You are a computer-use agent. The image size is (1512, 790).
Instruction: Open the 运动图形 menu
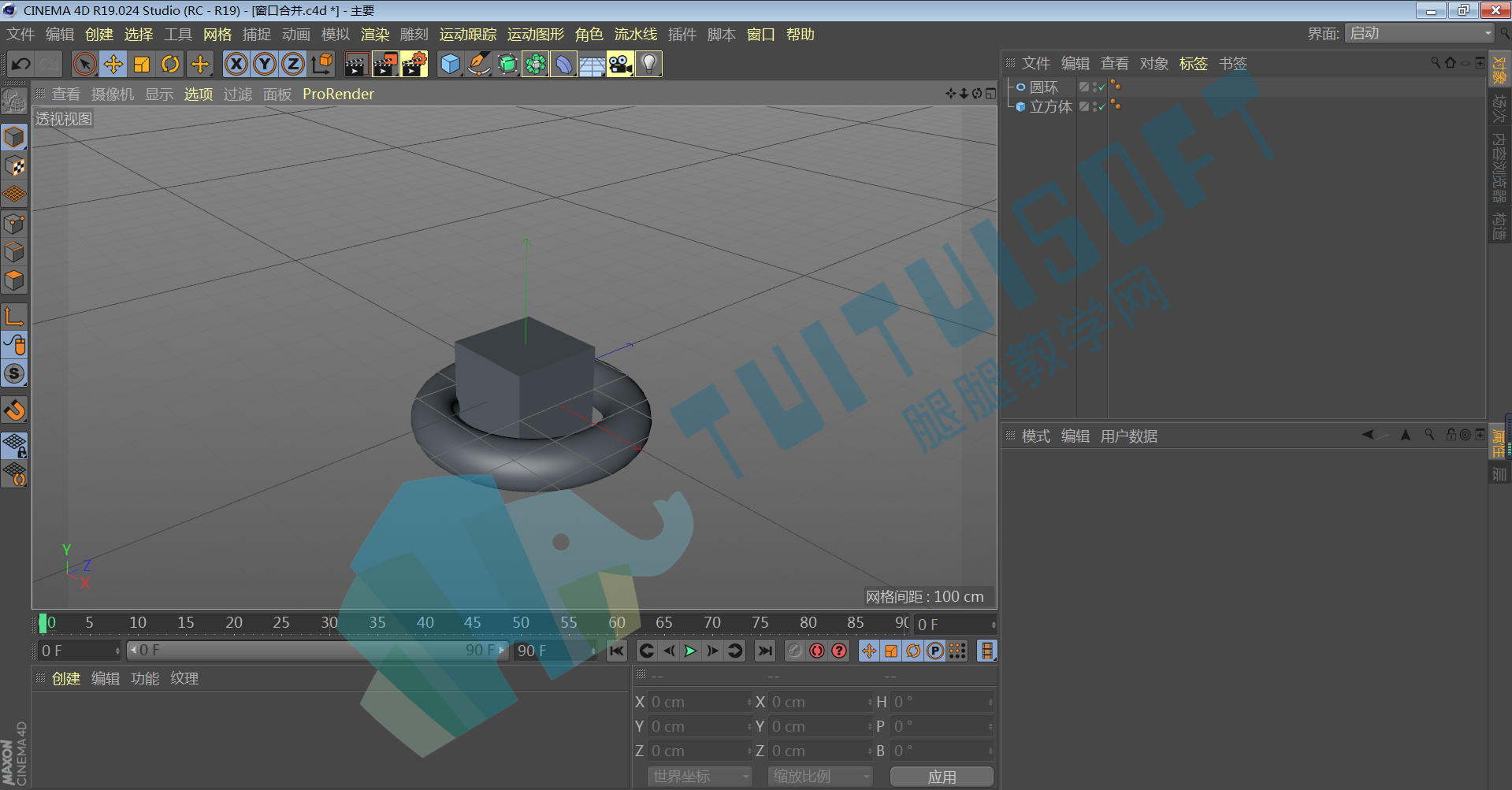pyautogui.click(x=536, y=35)
